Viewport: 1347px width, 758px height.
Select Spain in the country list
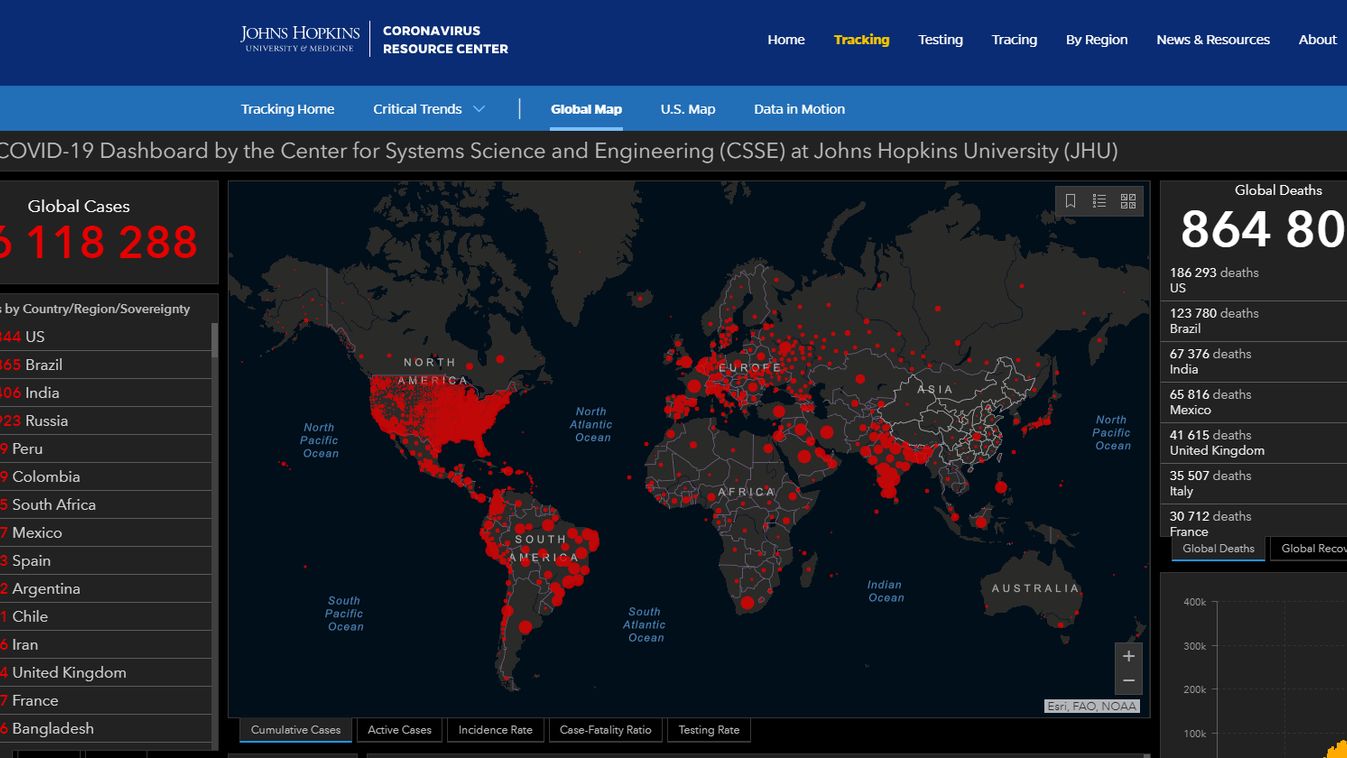105,561
